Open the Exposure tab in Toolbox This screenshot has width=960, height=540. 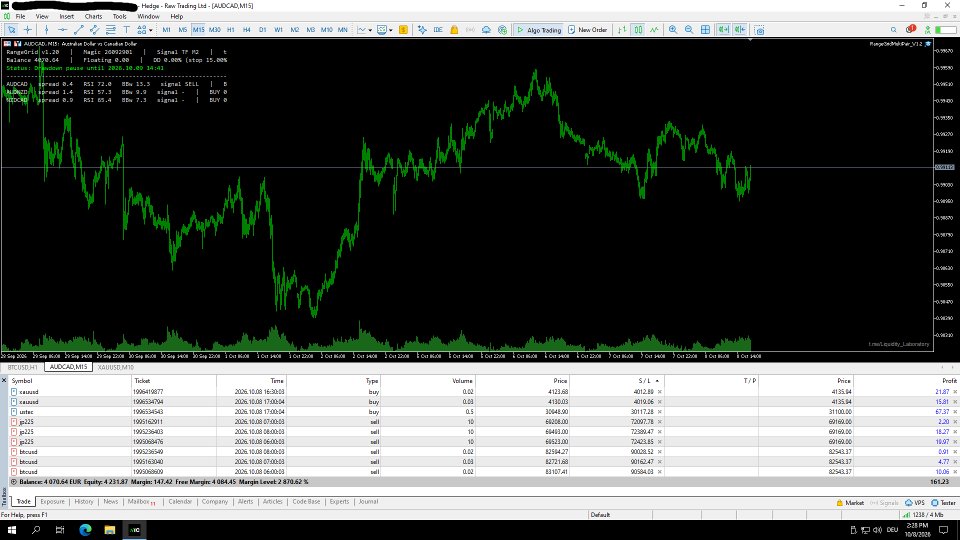[52, 501]
